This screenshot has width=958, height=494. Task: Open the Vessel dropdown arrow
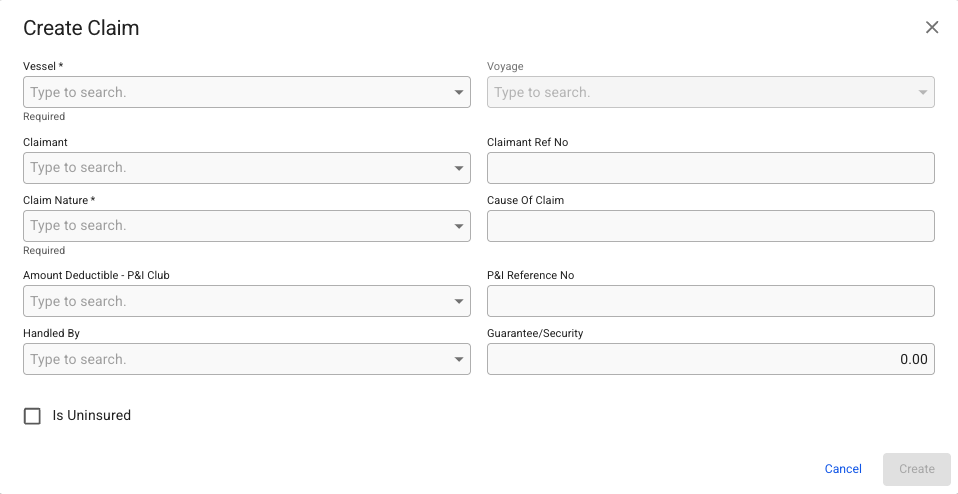pyautogui.click(x=459, y=93)
